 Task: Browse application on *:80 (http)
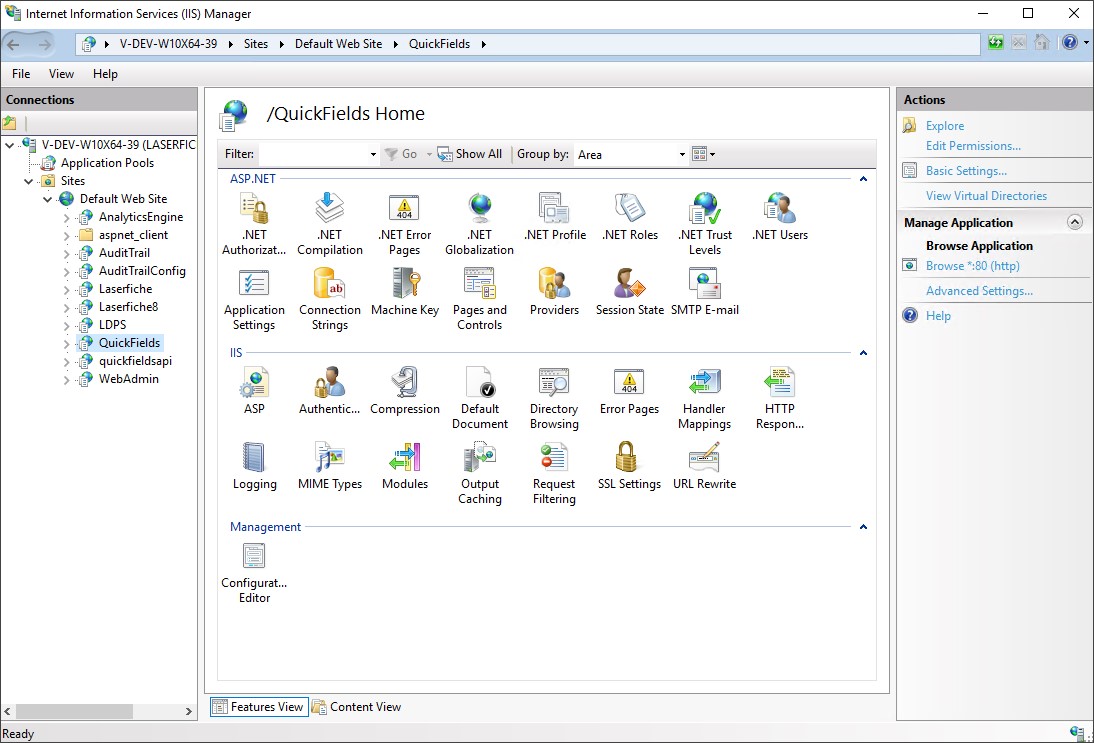click(972, 266)
